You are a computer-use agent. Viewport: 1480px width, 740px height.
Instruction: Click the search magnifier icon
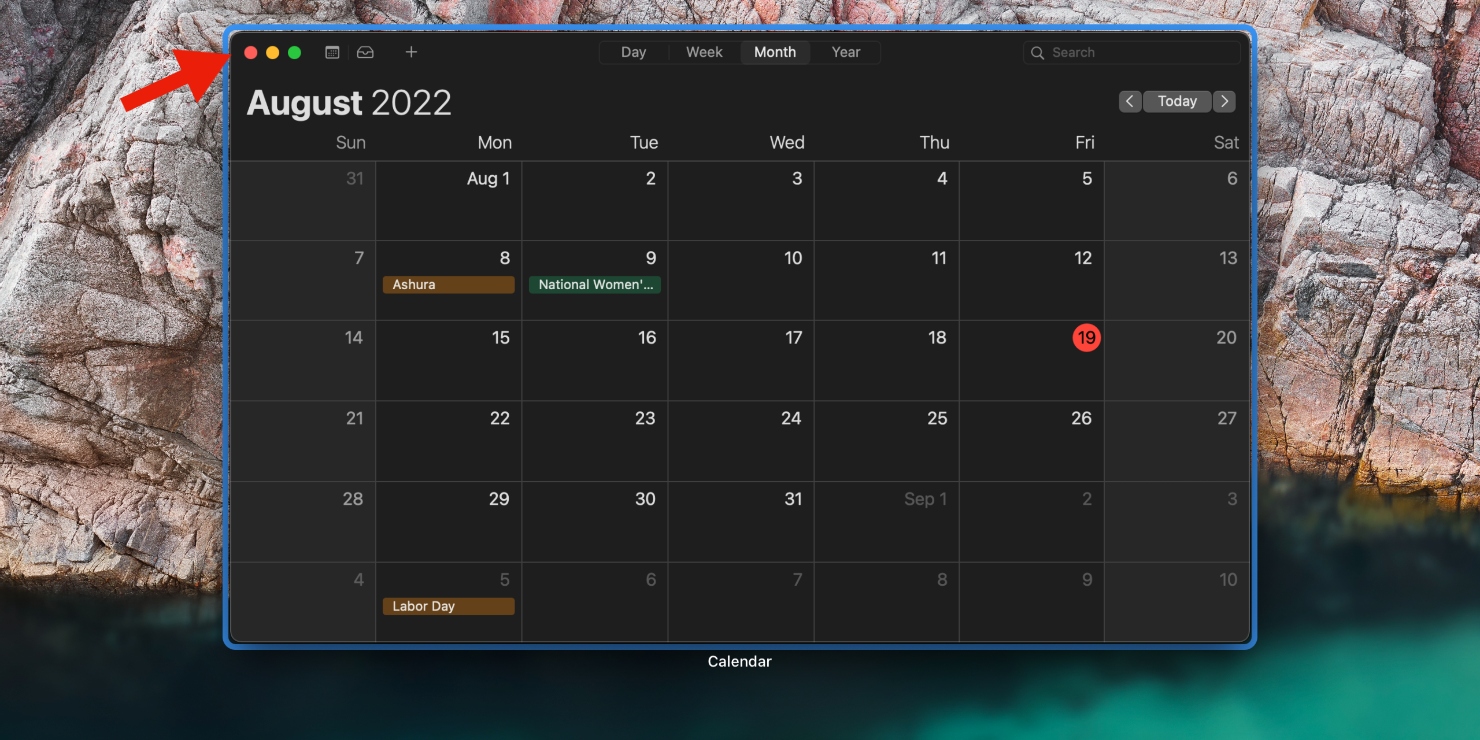[1038, 53]
